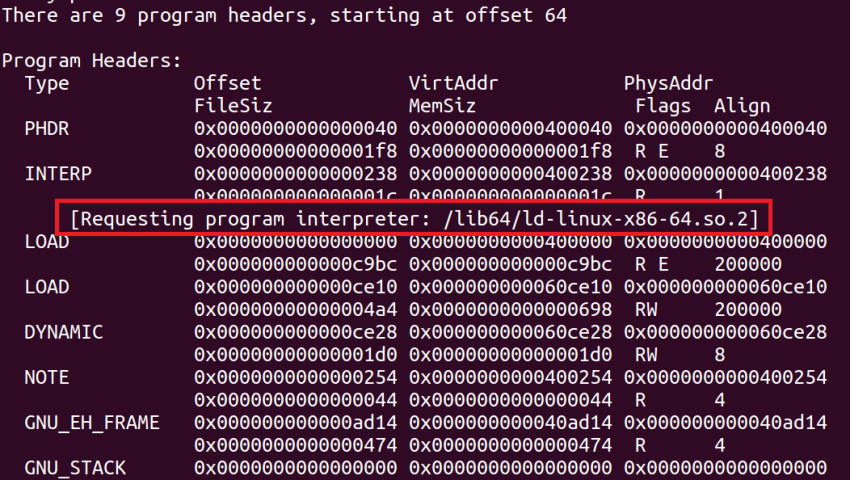Click the PhysAddr column header
The height and width of the screenshot is (480, 850).
pos(668,83)
